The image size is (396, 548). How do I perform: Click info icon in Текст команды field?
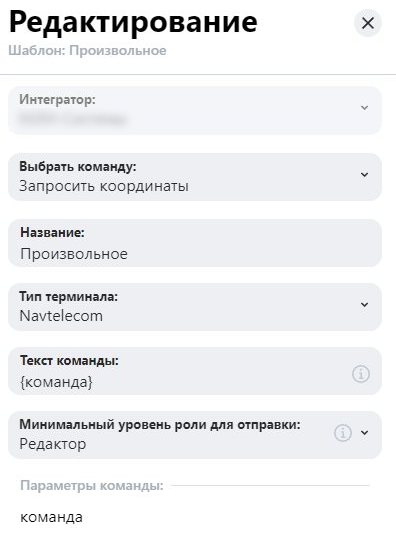pyautogui.click(x=361, y=374)
